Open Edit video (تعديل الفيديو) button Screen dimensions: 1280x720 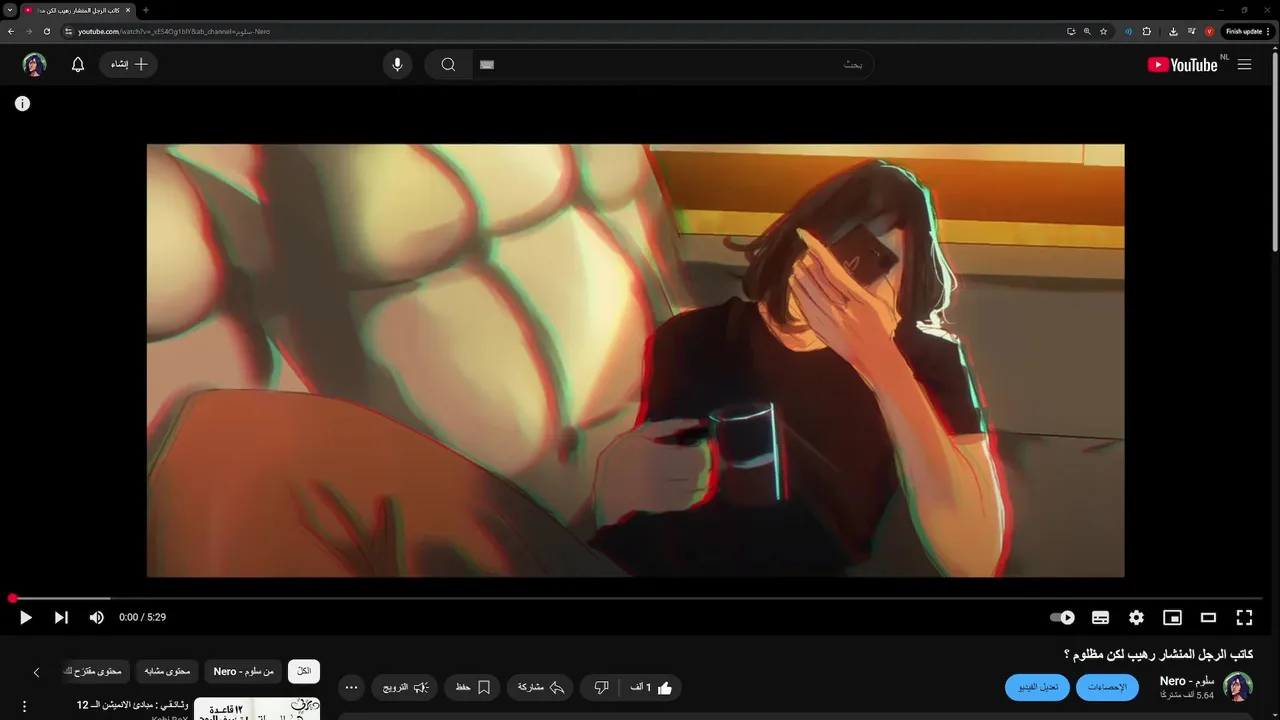coord(1037,687)
